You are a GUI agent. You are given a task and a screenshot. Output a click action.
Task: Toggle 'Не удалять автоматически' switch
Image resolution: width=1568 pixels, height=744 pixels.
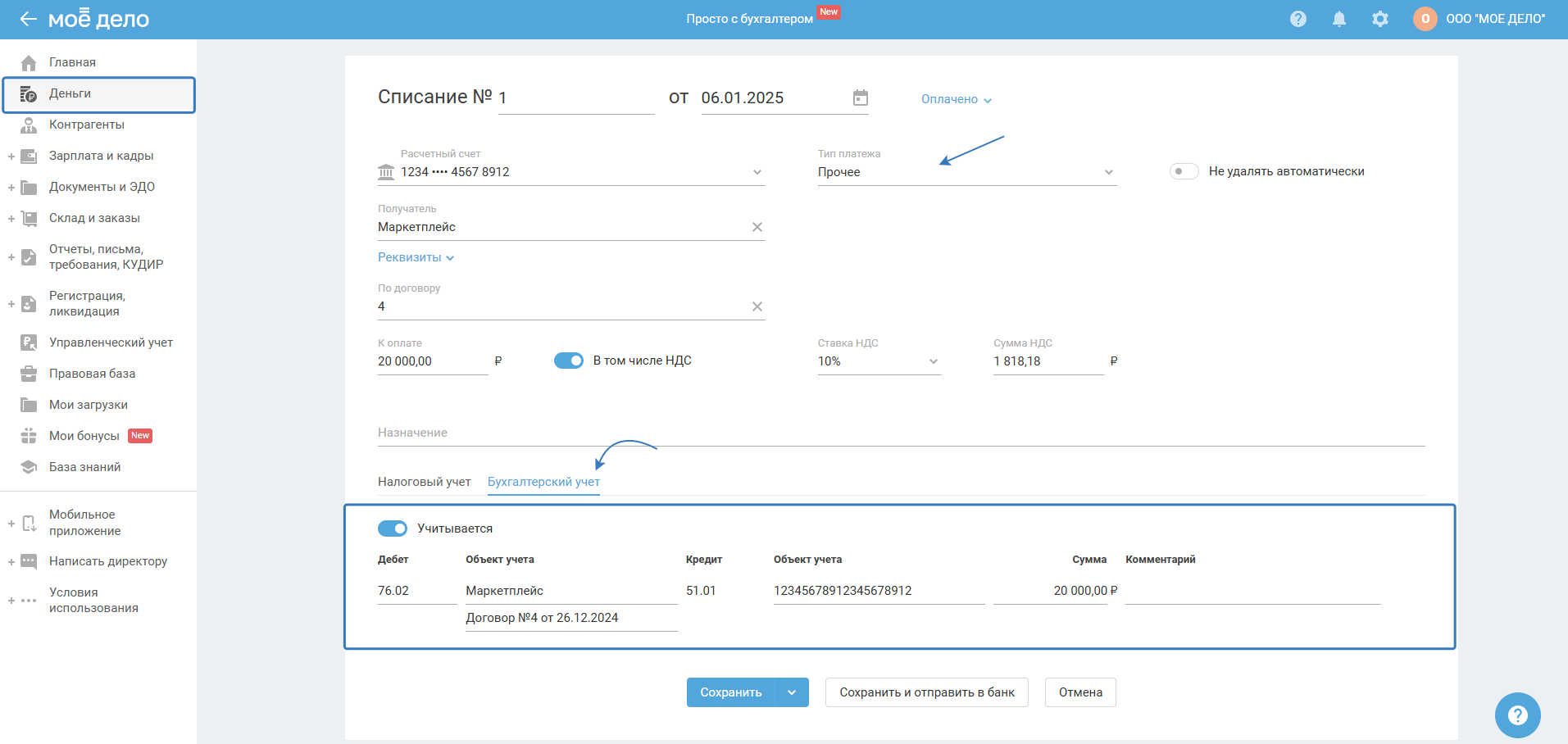click(x=1184, y=171)
